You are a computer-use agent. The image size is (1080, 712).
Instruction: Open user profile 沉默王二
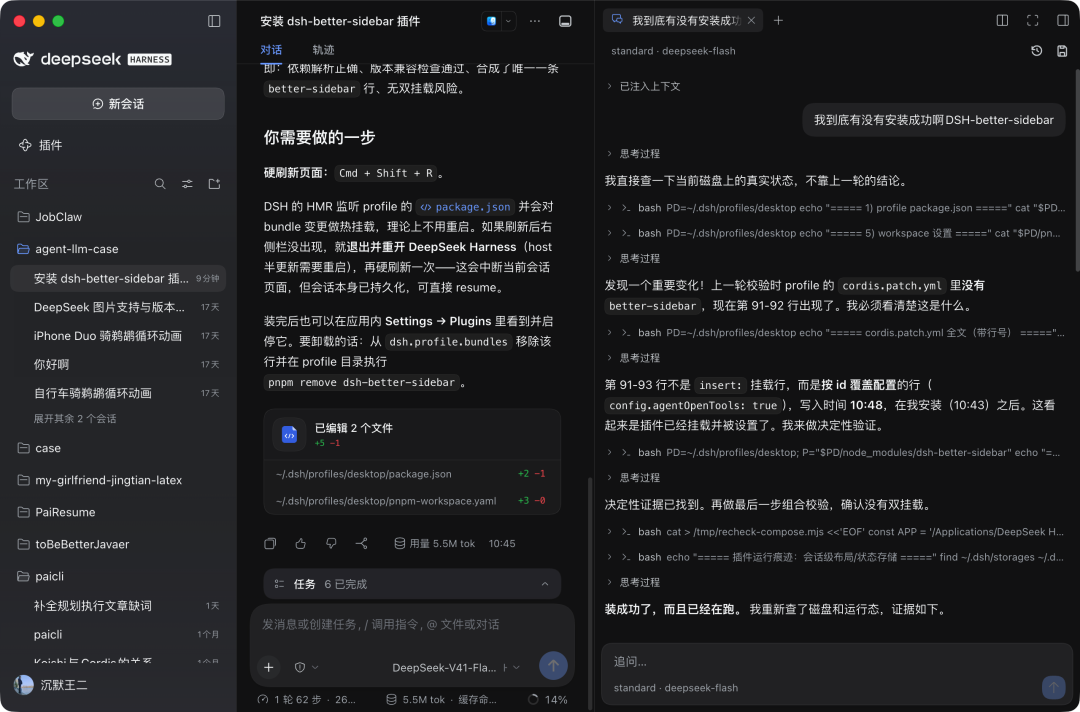pos(52,685)
